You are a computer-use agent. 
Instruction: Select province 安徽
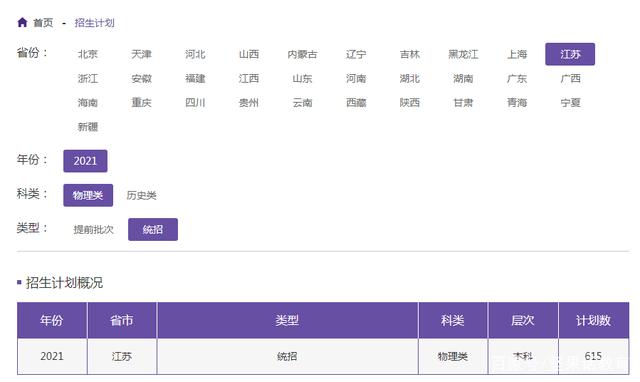(x=142, y=78)
